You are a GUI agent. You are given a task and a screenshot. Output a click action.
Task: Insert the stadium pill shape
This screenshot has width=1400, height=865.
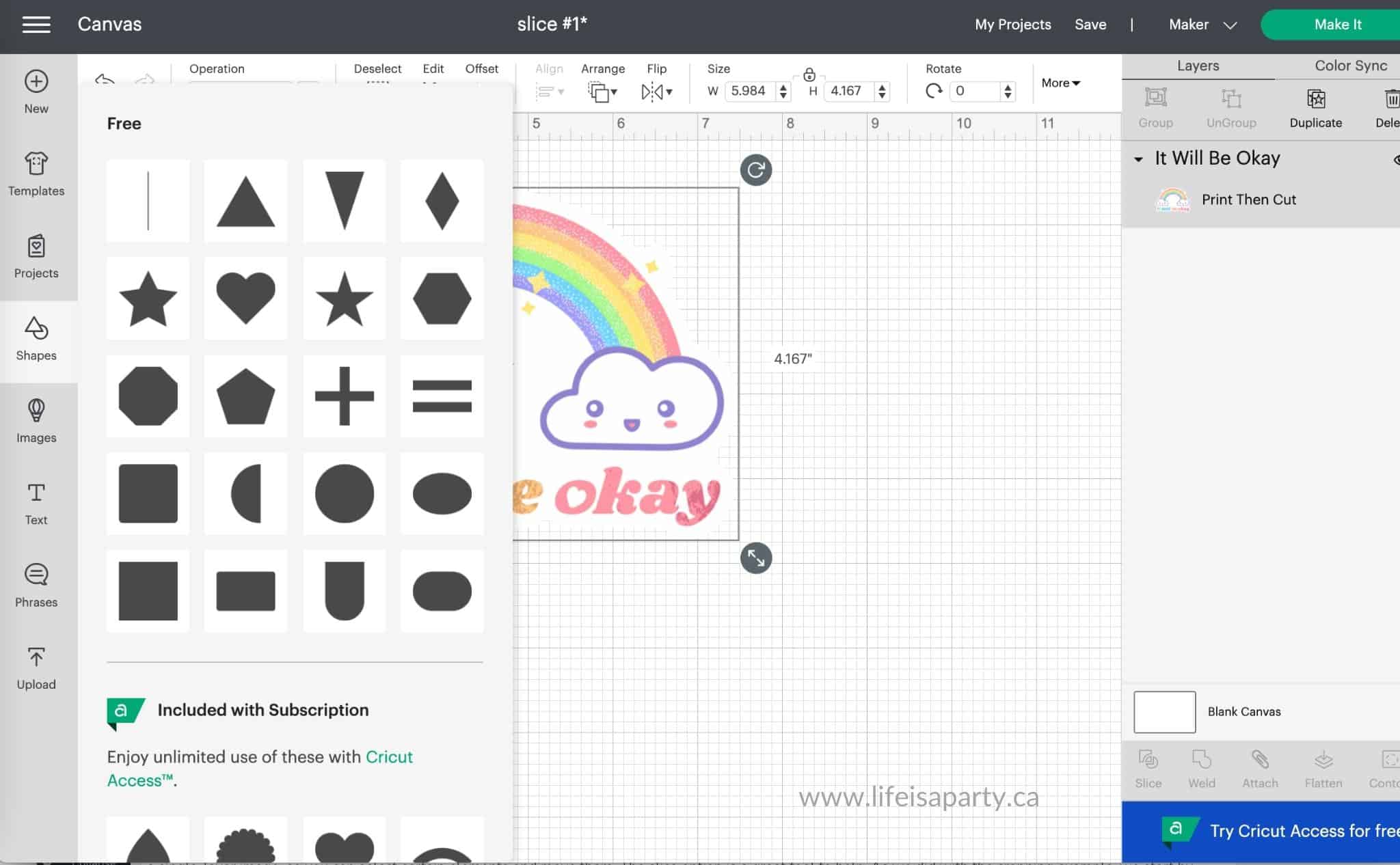point(442,591)
